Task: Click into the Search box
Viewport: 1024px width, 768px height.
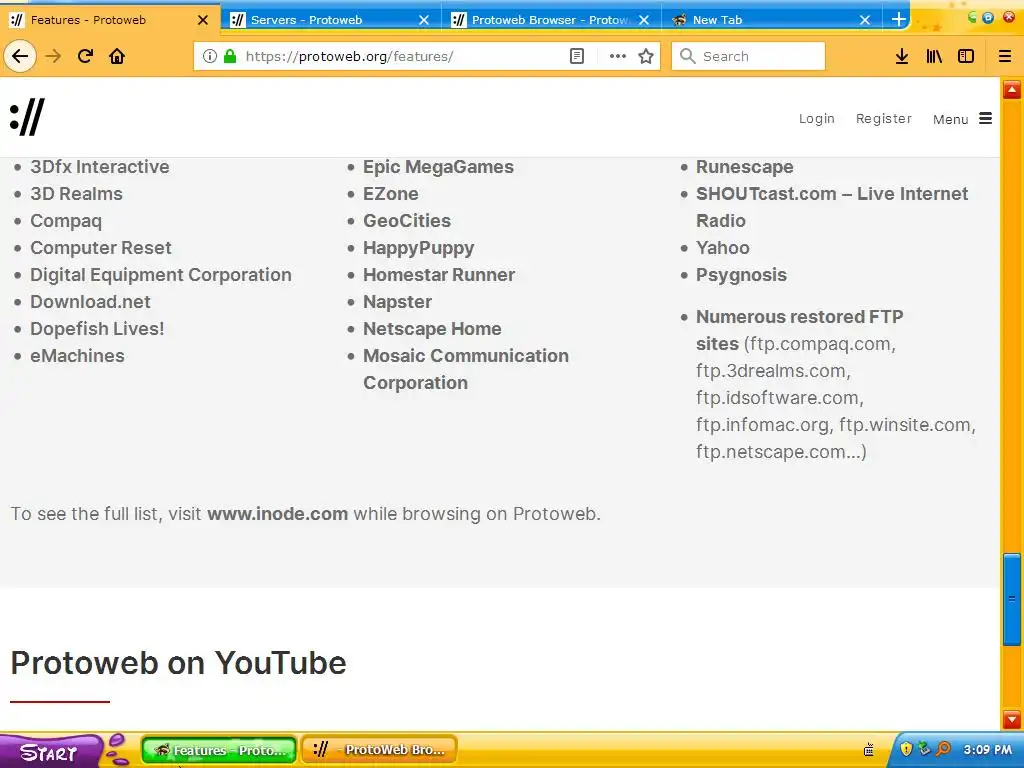Action: (748, 56)
